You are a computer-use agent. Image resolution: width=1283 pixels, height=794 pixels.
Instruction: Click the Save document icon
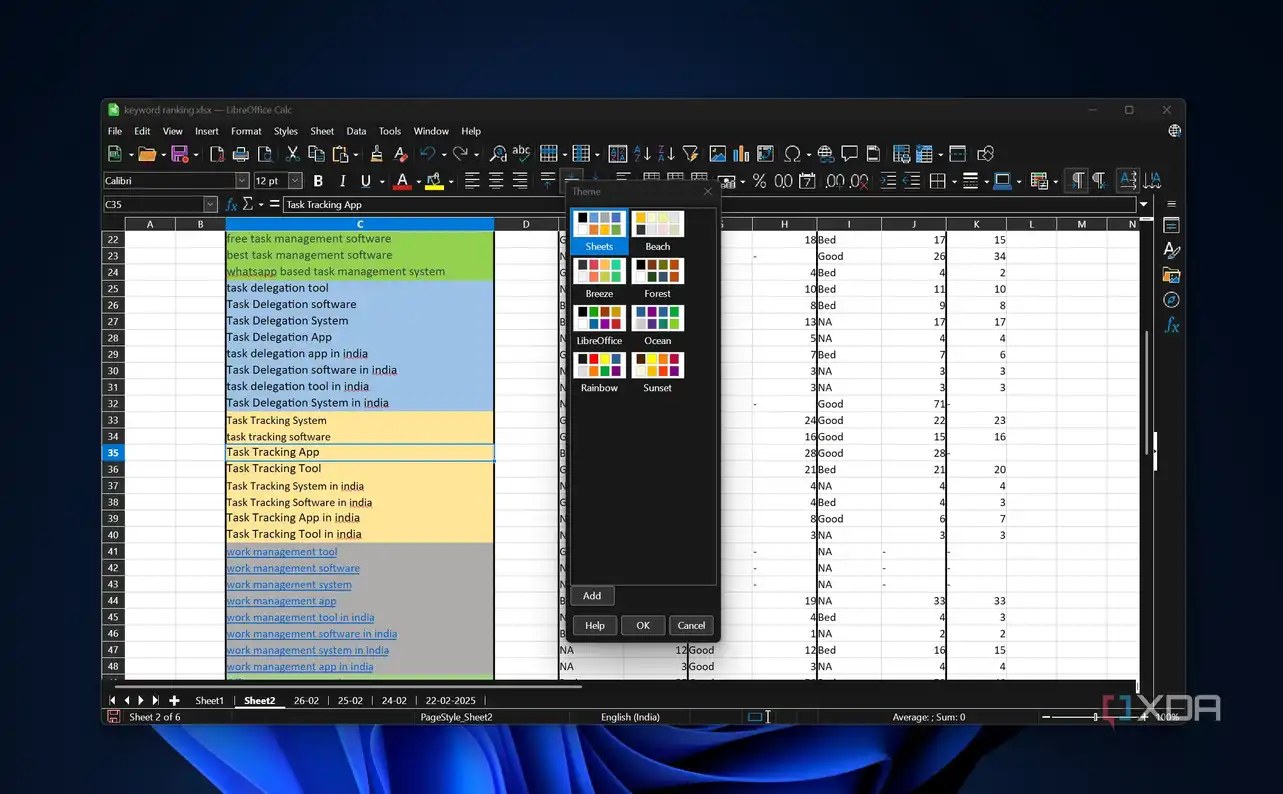pyautogui.click(x=180, y=154)
